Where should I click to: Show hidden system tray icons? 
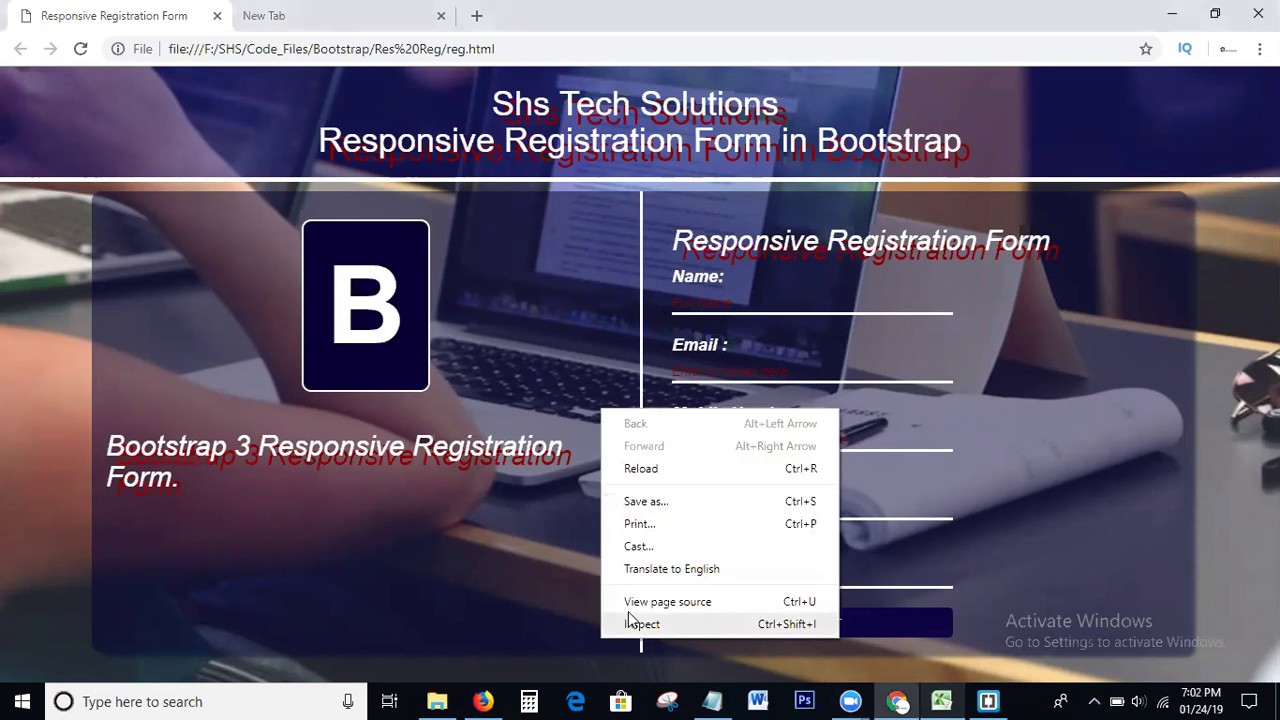1094,701
